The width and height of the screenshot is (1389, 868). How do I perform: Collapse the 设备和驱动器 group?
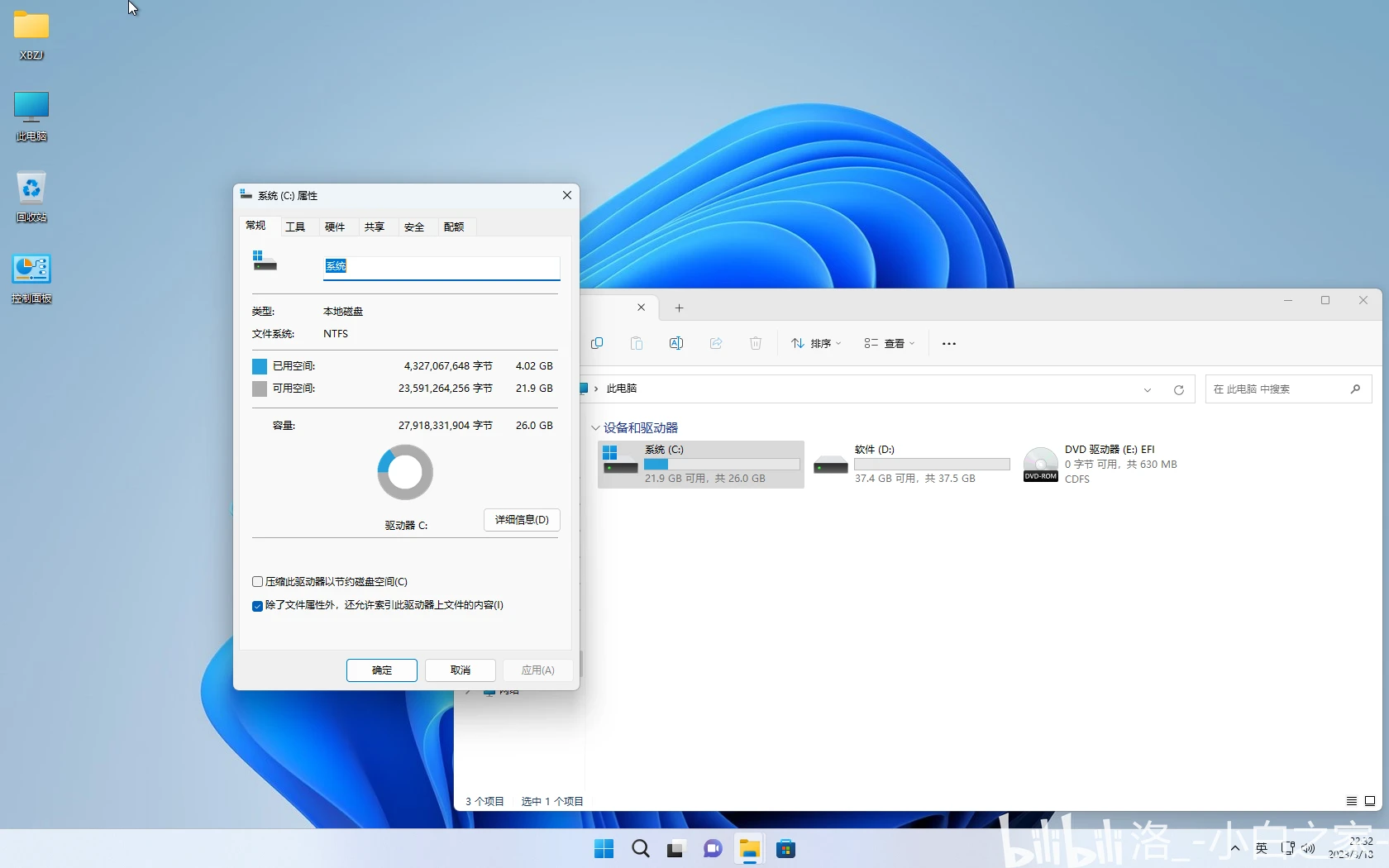point(595,427)
